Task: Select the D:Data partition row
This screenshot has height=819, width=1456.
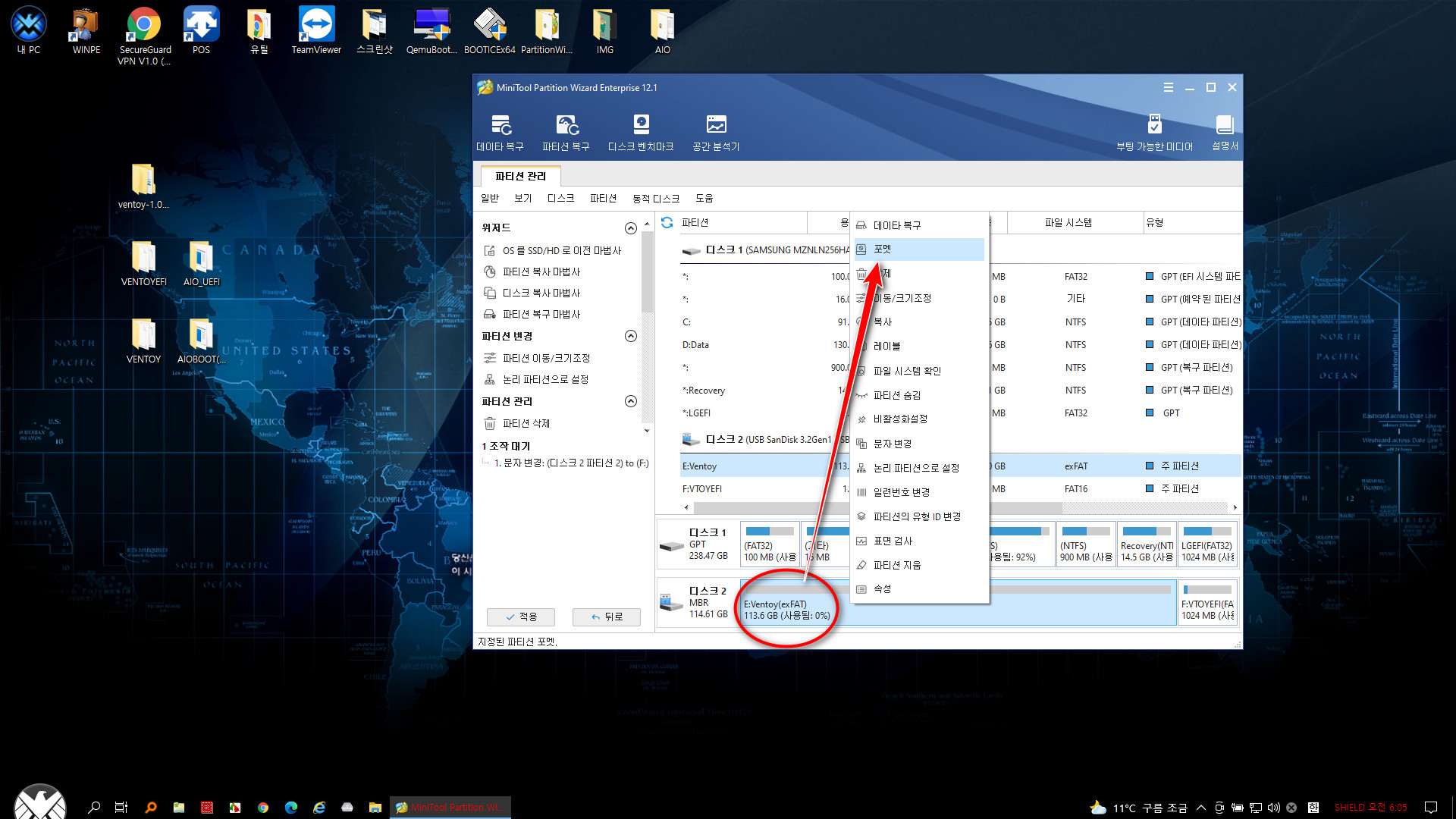Action: tap(960, 344)
